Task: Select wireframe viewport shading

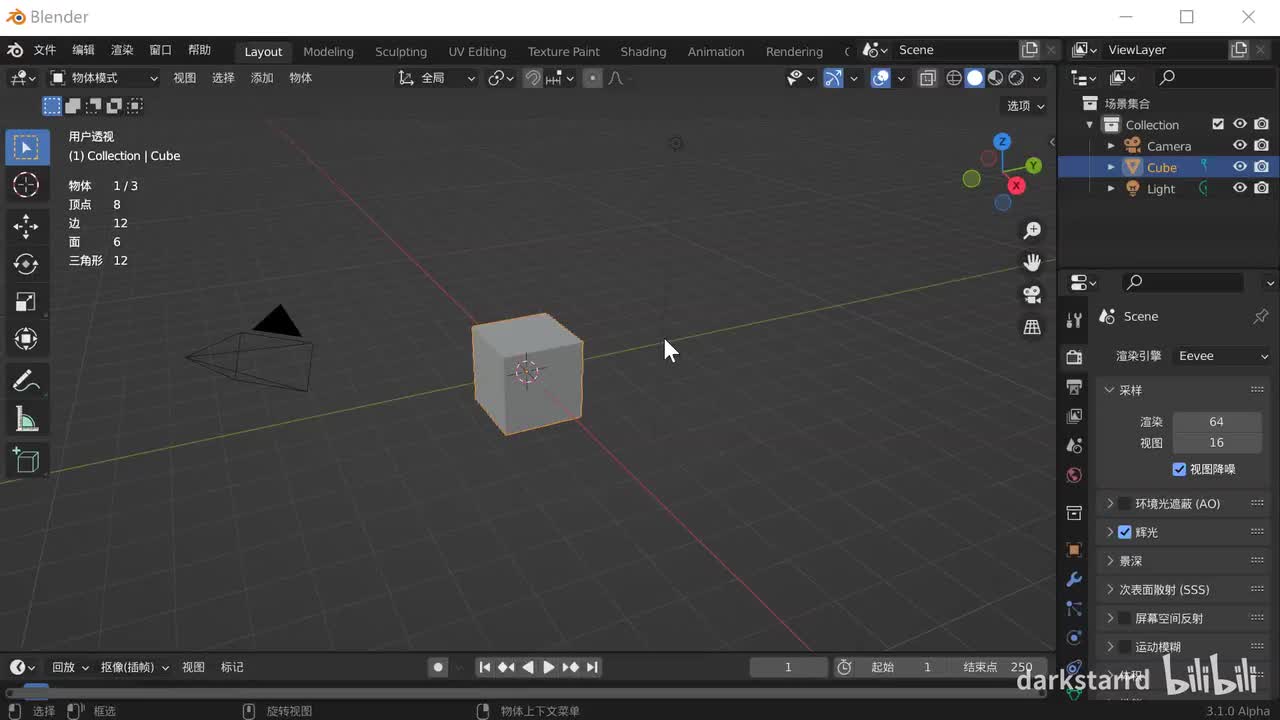Action: [x=954, y=78]
